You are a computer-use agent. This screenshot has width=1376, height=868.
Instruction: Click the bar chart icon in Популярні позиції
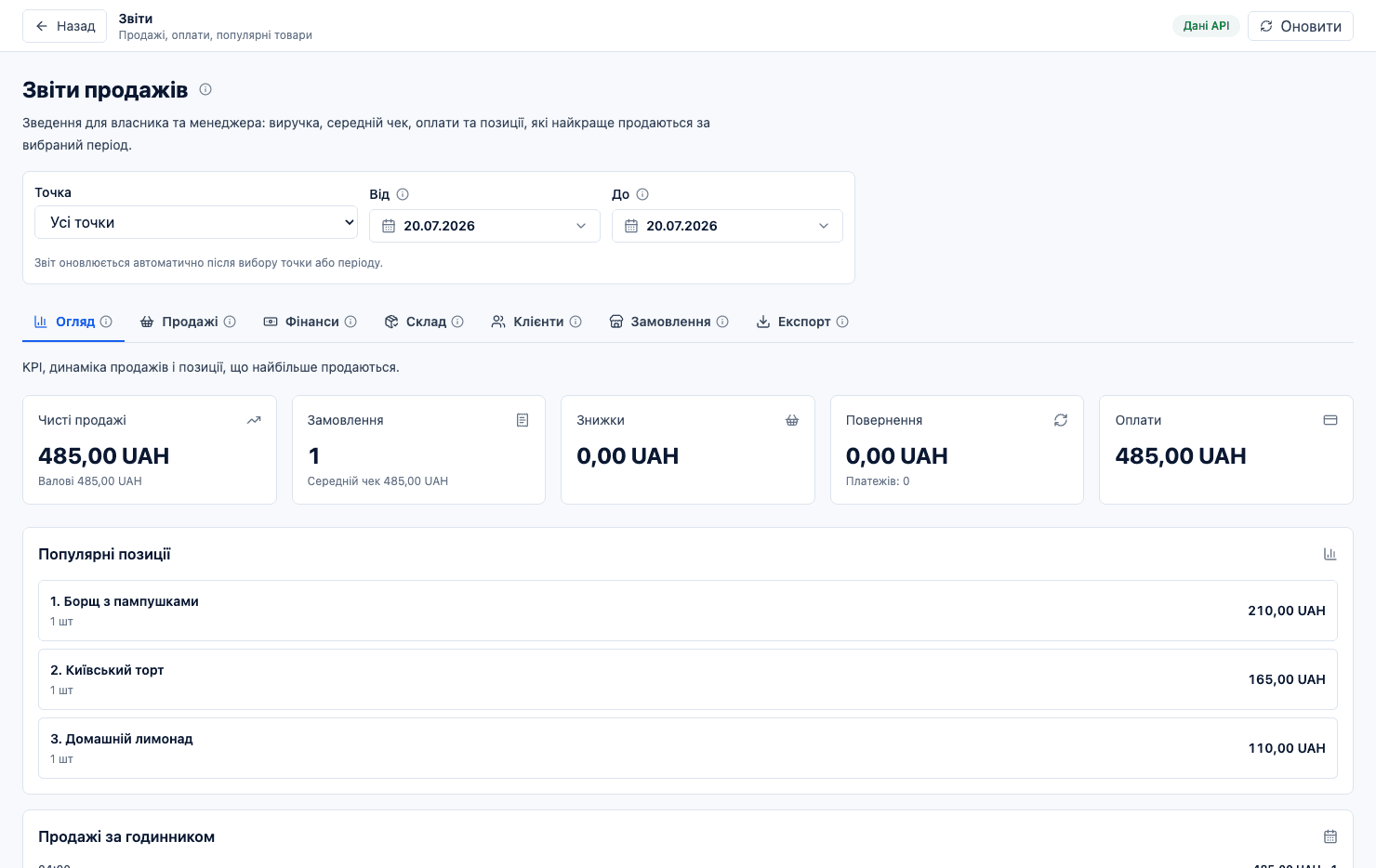[x=1330, y=554]
